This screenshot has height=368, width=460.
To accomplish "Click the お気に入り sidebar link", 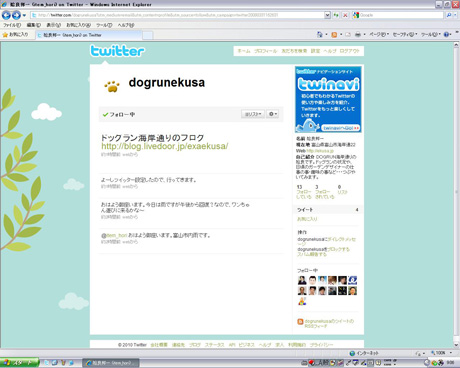I will tap(307, 219).
